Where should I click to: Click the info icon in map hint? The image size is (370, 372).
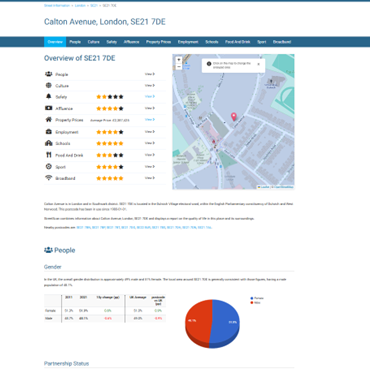pyautogui.click(x=209, y=64)
